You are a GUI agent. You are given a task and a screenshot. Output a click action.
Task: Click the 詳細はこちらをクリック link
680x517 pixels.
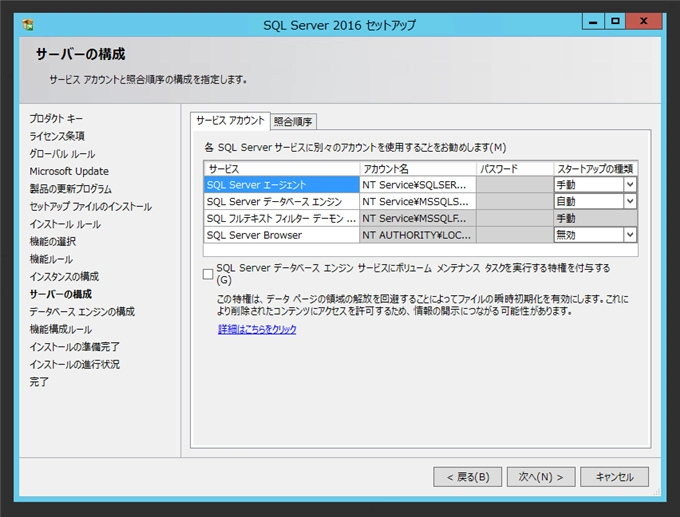257,329
